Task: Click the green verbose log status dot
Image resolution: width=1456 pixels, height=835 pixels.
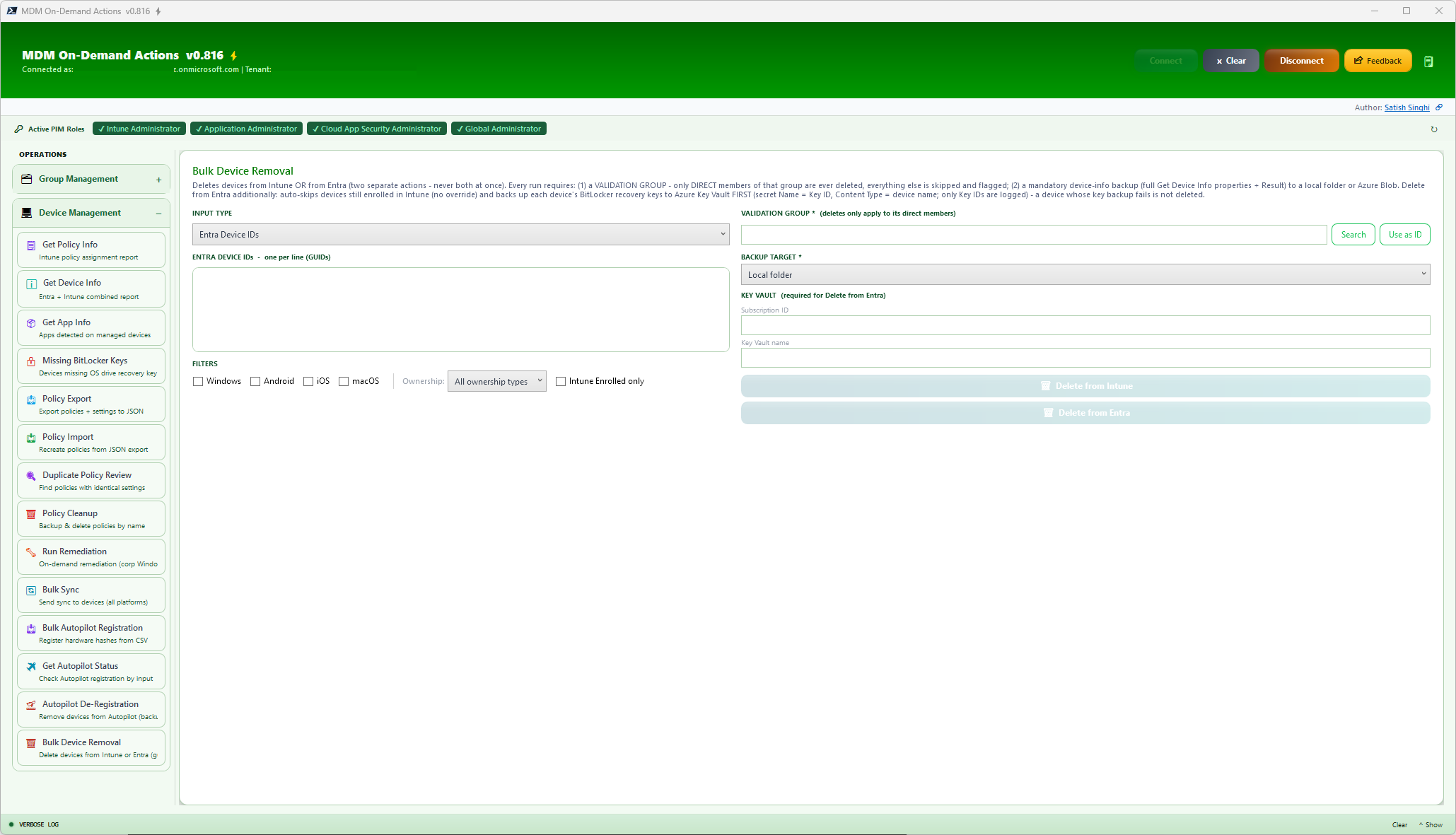Action: [x=11, y=824]
